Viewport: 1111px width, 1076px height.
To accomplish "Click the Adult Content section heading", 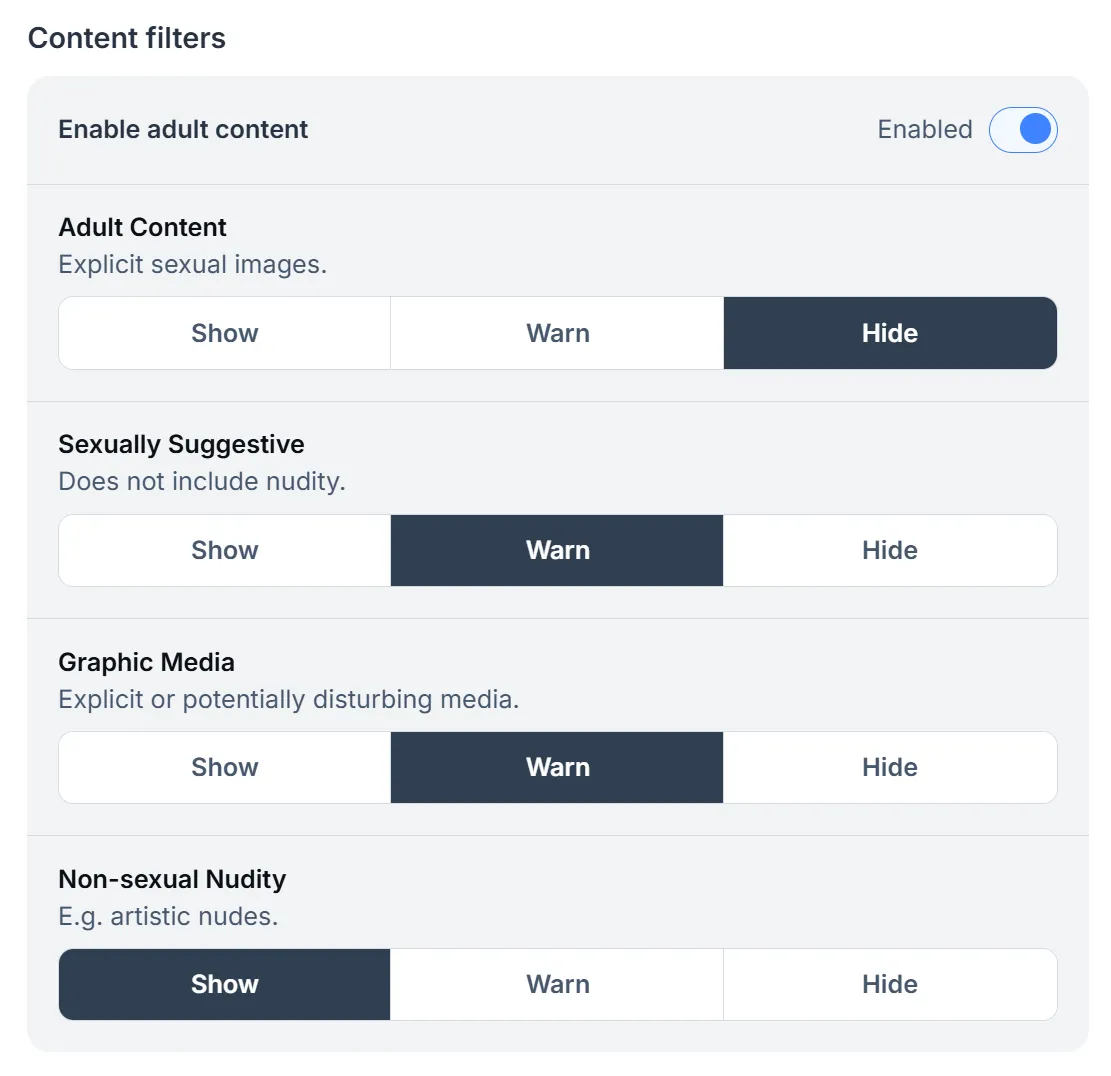I will [x=142, y=227].
